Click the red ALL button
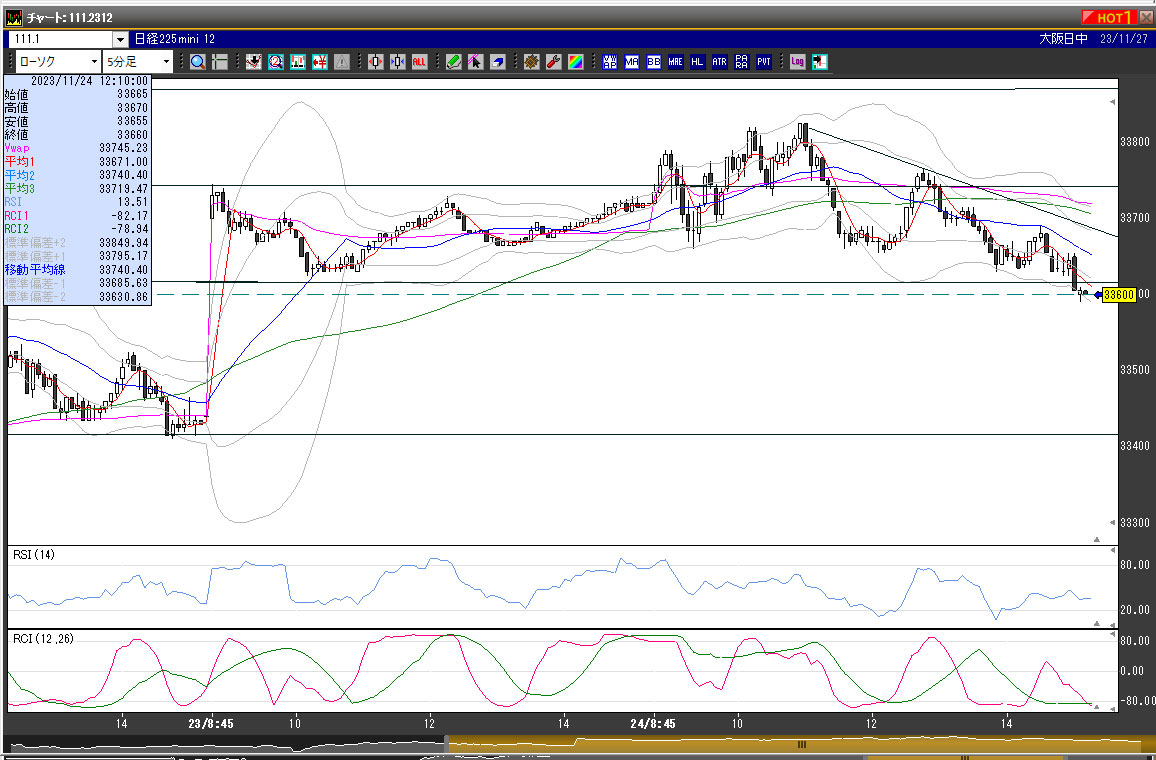Screen dimensions: 1156x760 tap(419, 62)
